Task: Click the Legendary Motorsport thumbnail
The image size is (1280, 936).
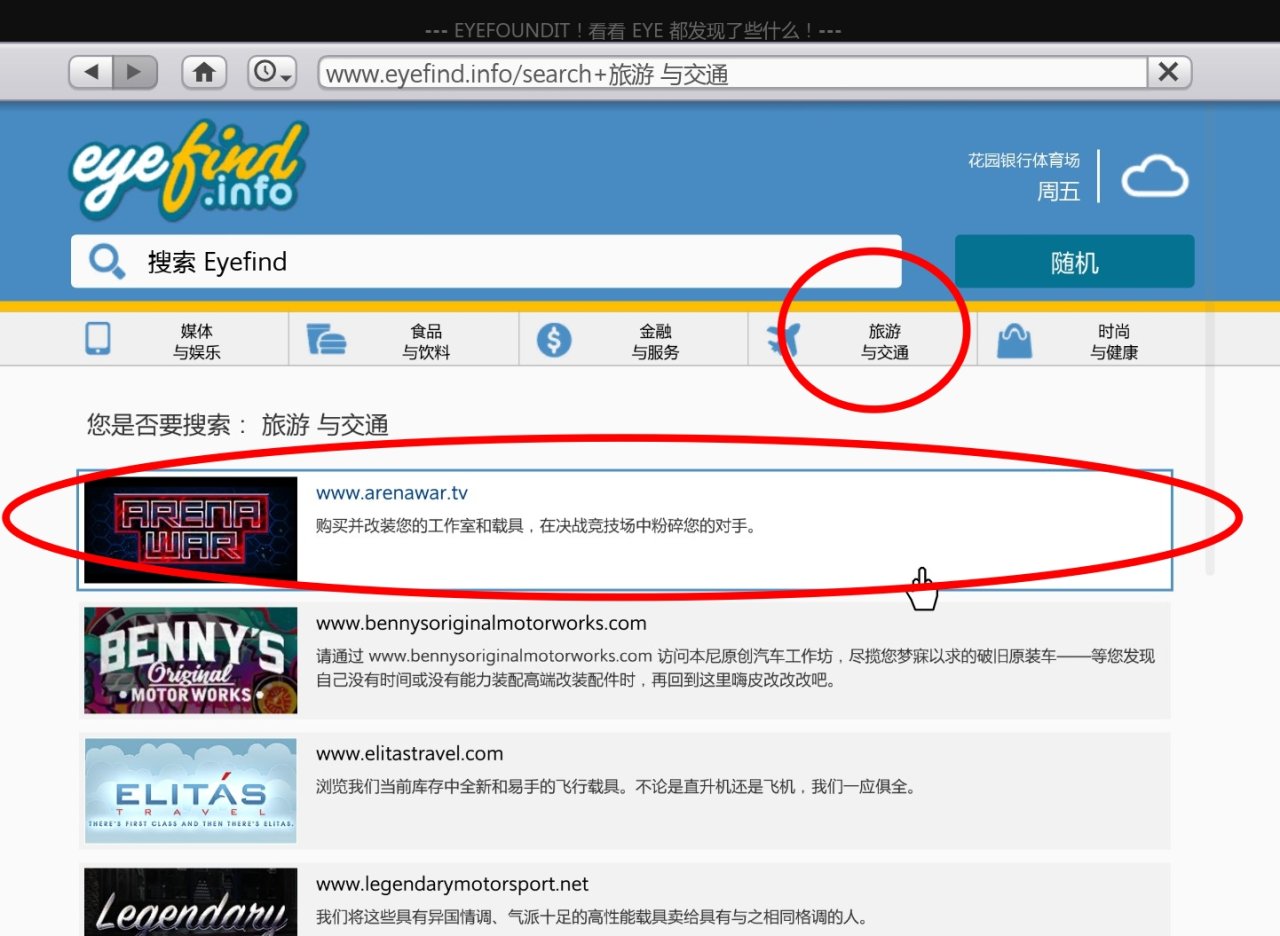Action: [191, 902]
